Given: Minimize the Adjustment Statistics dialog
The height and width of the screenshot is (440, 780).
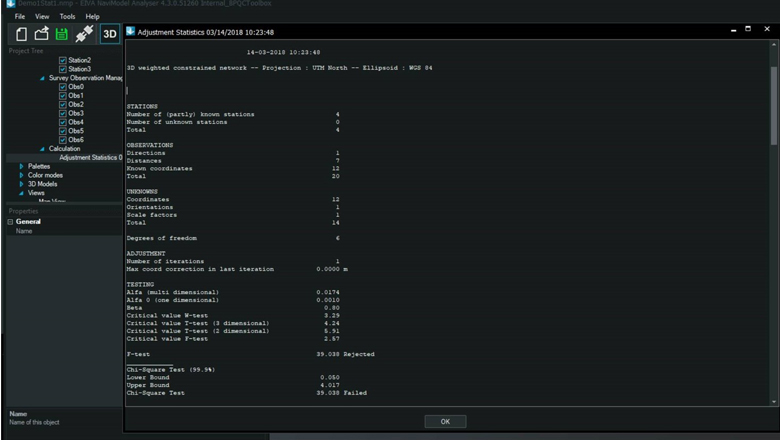Looking at the screenshot, I should click(733, 30).
